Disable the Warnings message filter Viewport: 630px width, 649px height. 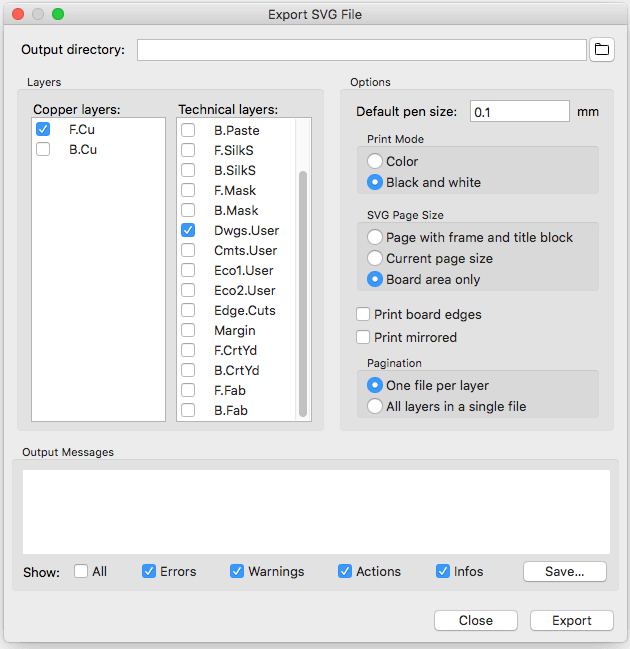(x=237, y=571)
